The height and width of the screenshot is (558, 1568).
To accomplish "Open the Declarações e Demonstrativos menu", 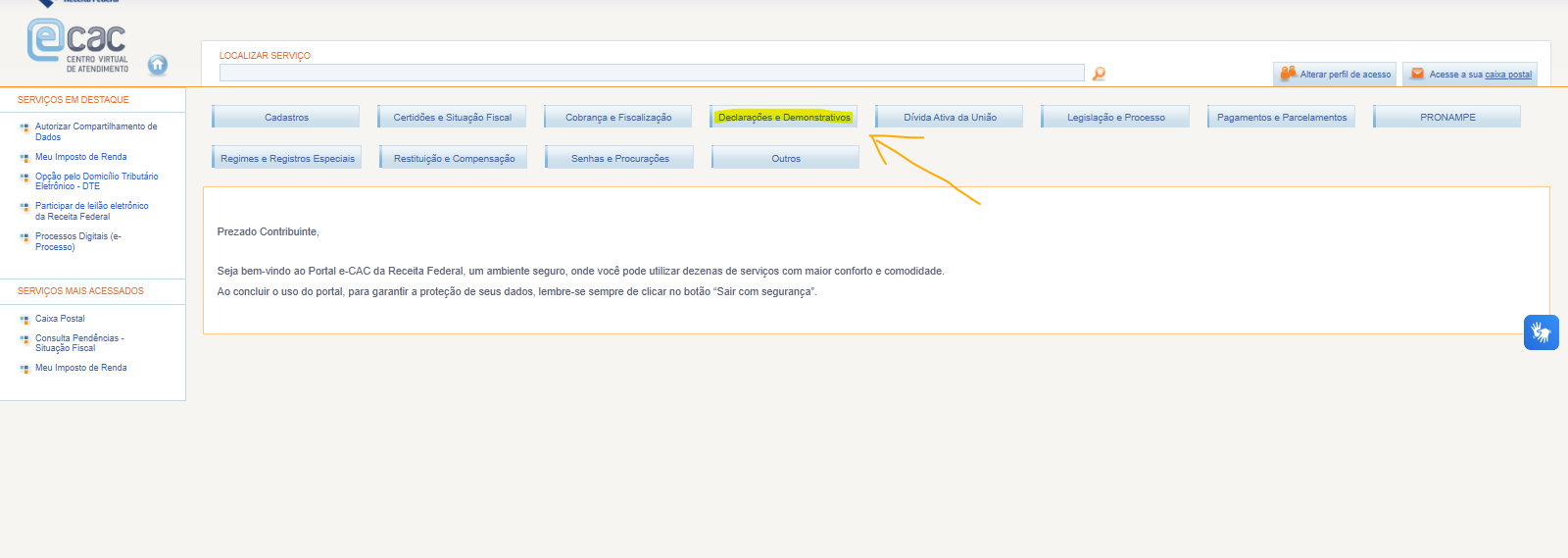I will [784, 118].
